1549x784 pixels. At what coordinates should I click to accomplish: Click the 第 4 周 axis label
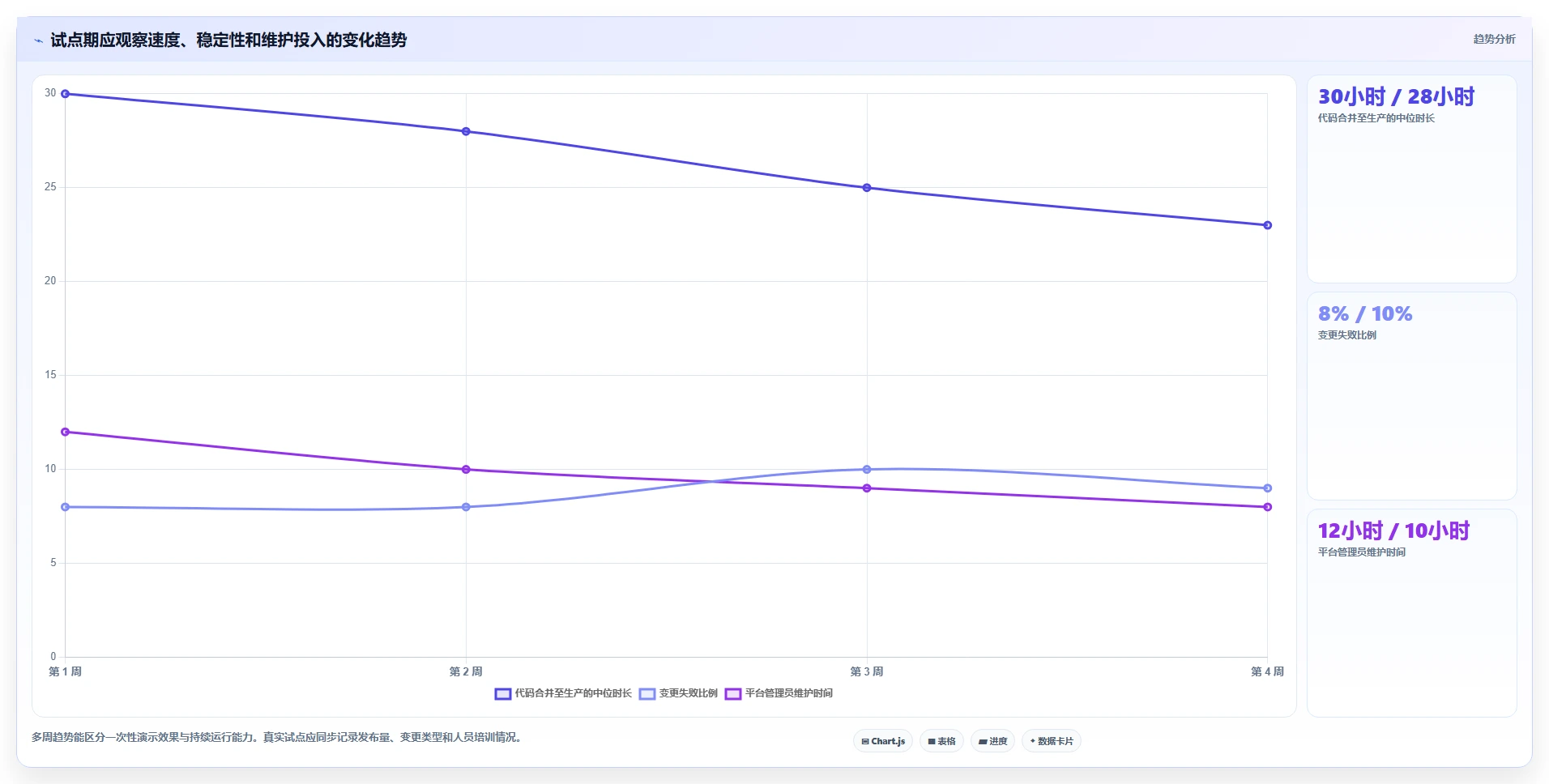pos(1267,671)
